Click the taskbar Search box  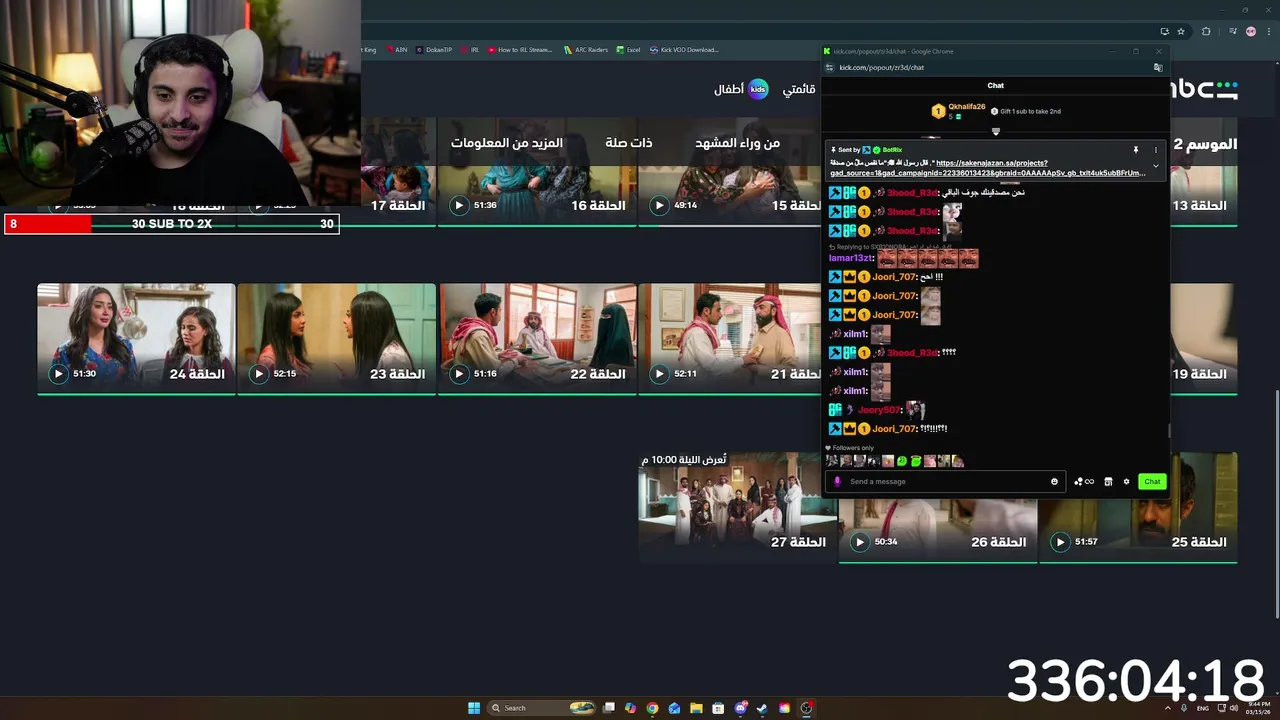[x=542, y=708]
